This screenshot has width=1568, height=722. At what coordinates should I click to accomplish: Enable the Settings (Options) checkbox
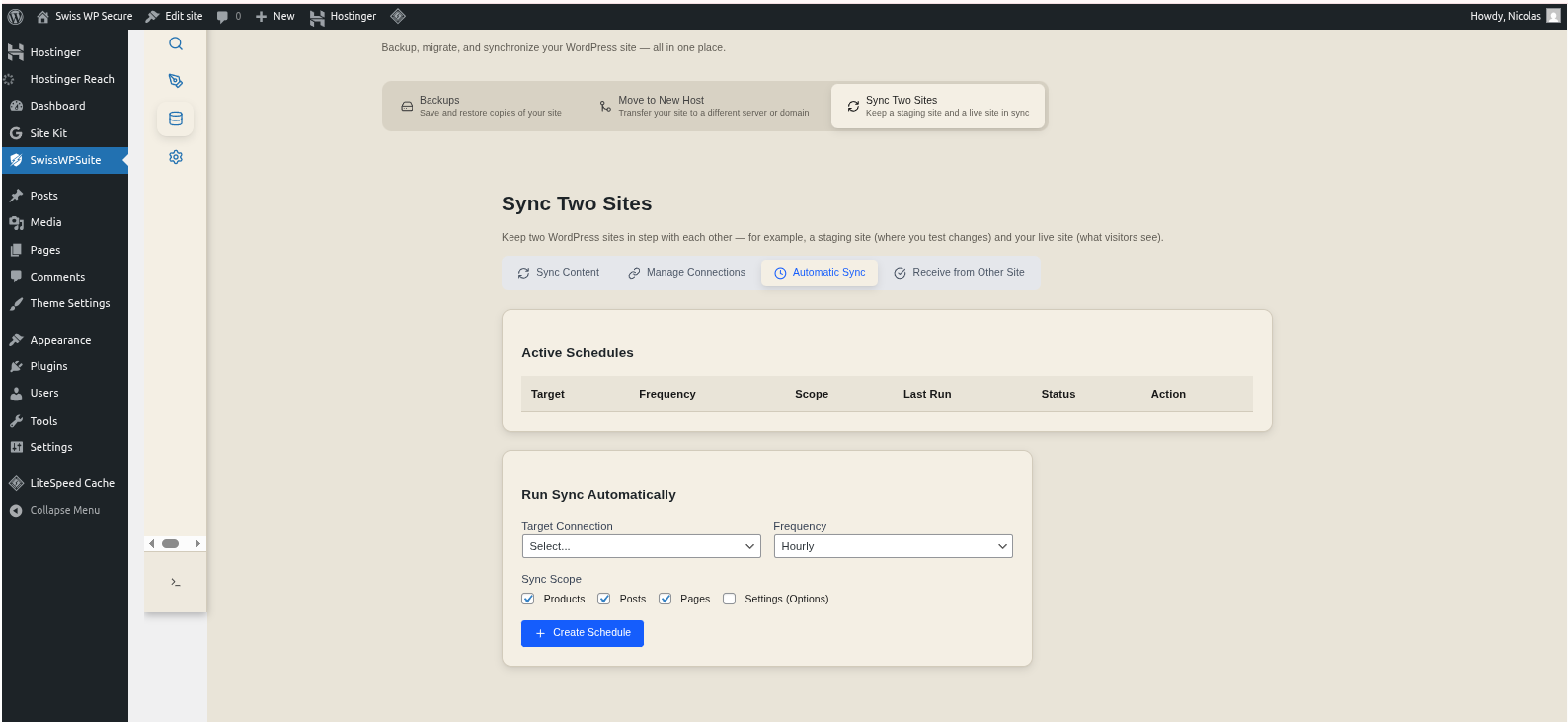pyautogui.click(x=730, y=599)
